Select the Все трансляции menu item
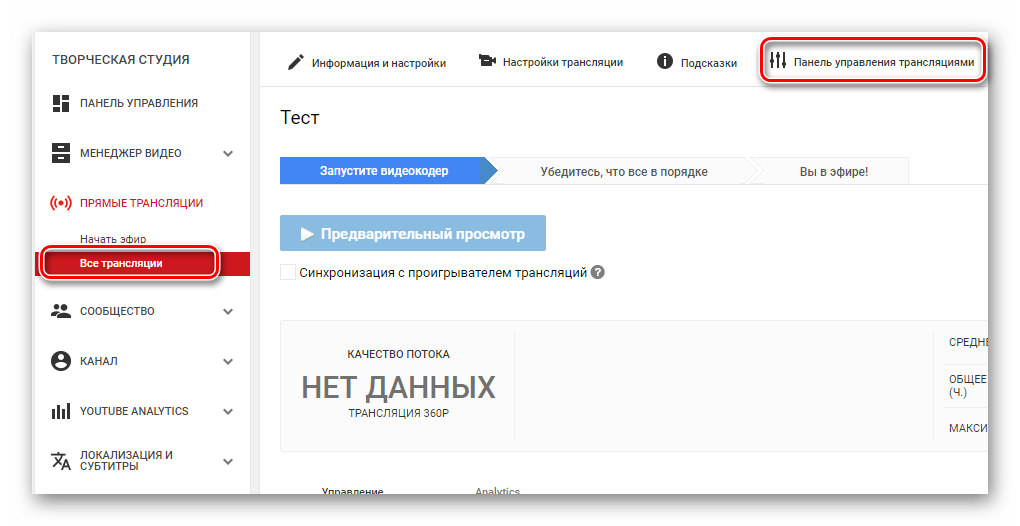1020x526 pixels. click(x=121, y=263)
